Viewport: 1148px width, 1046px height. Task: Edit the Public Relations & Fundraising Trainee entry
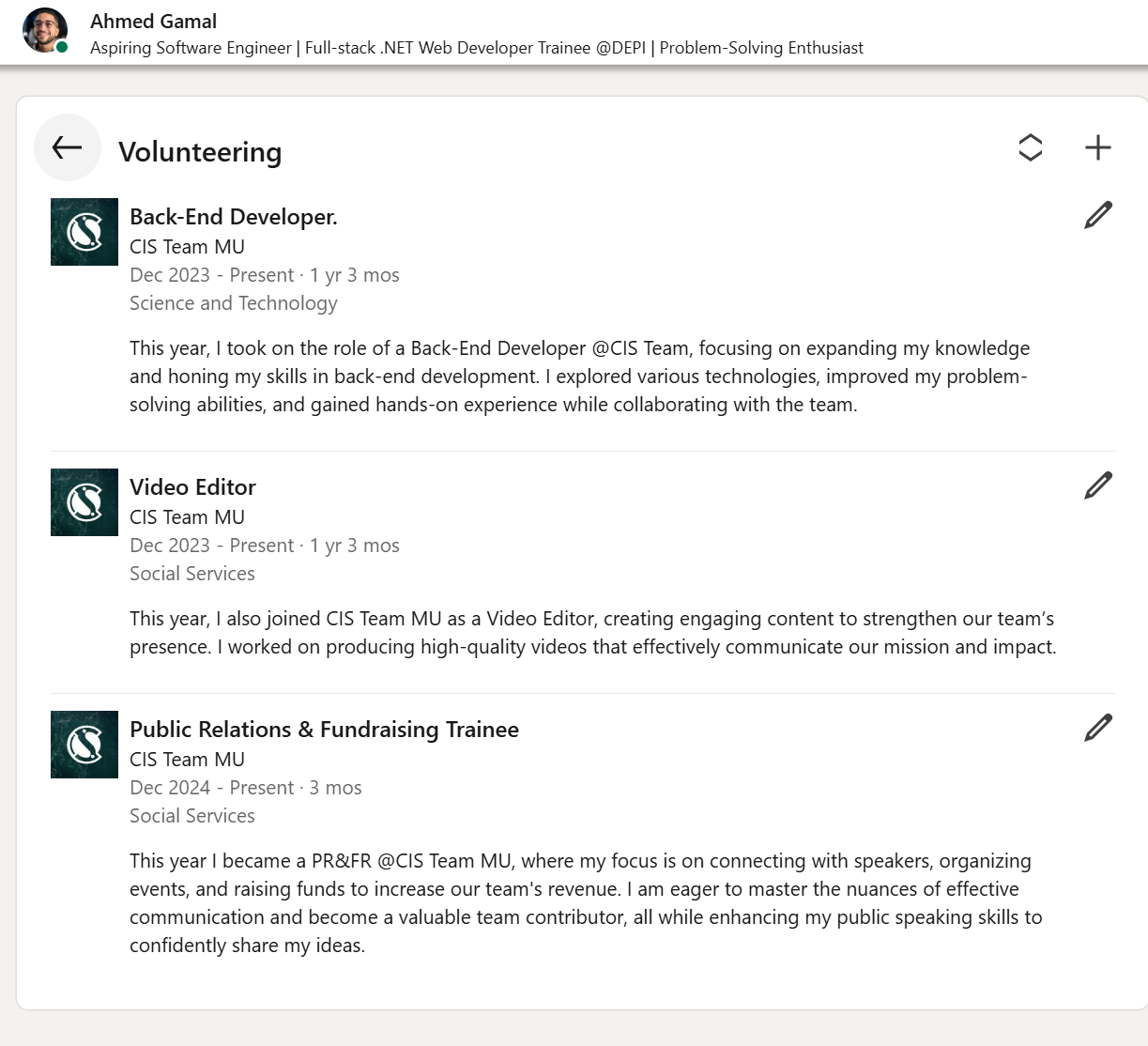click(1097, 728)
